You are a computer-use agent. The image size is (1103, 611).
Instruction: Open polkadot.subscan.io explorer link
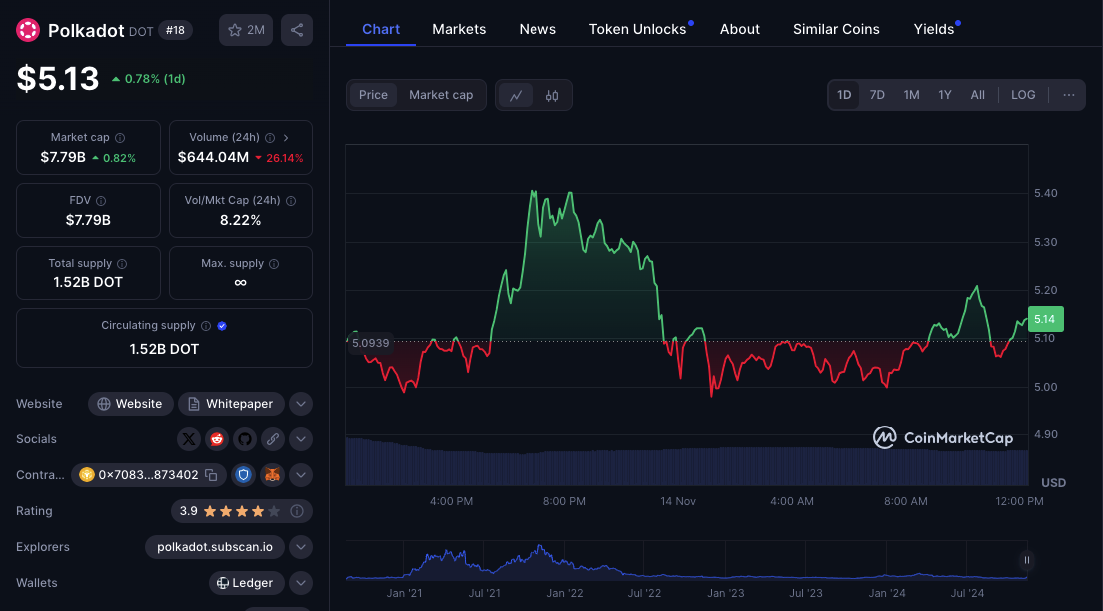[215, 547]
